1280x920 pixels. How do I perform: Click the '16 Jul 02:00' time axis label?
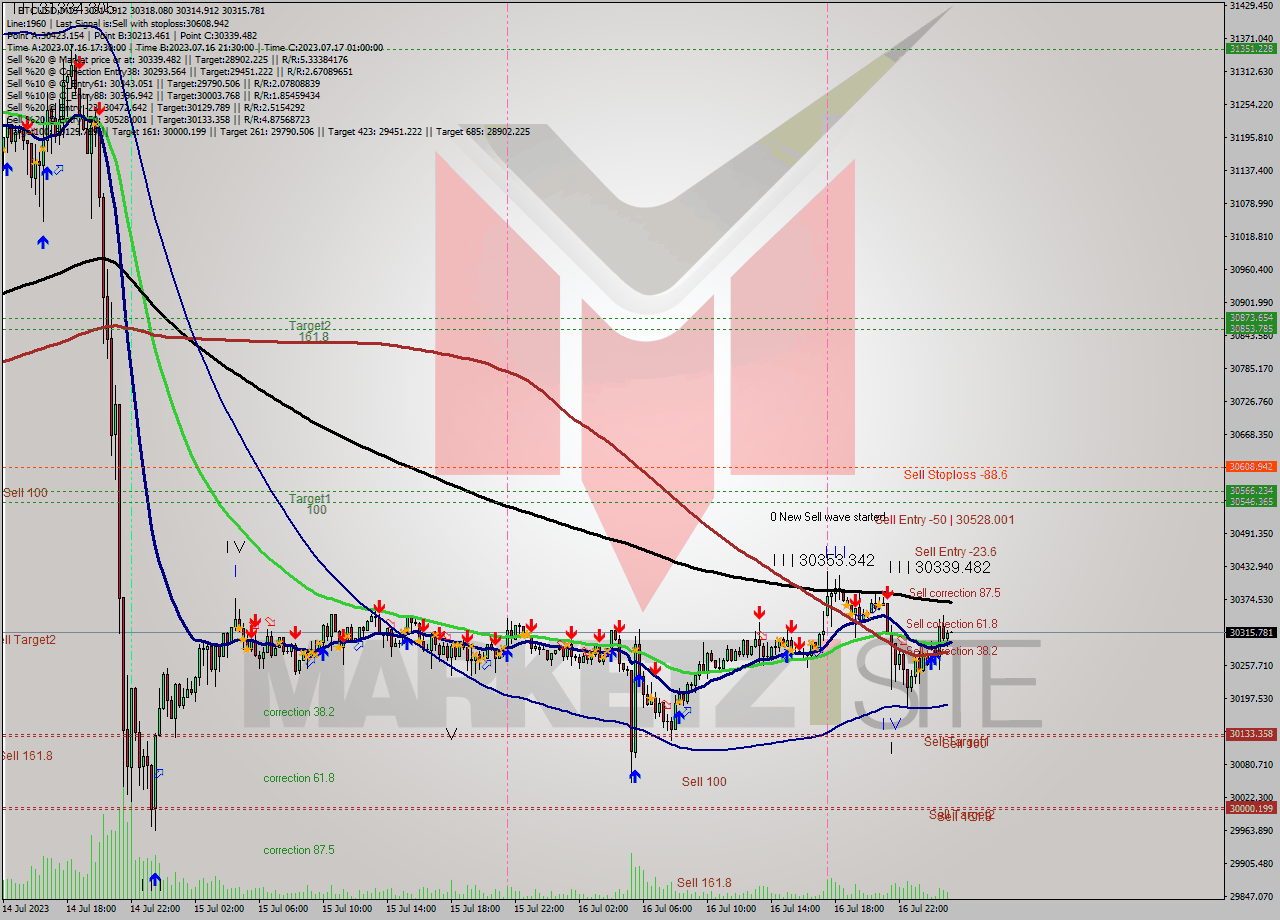tap(602, 909)
